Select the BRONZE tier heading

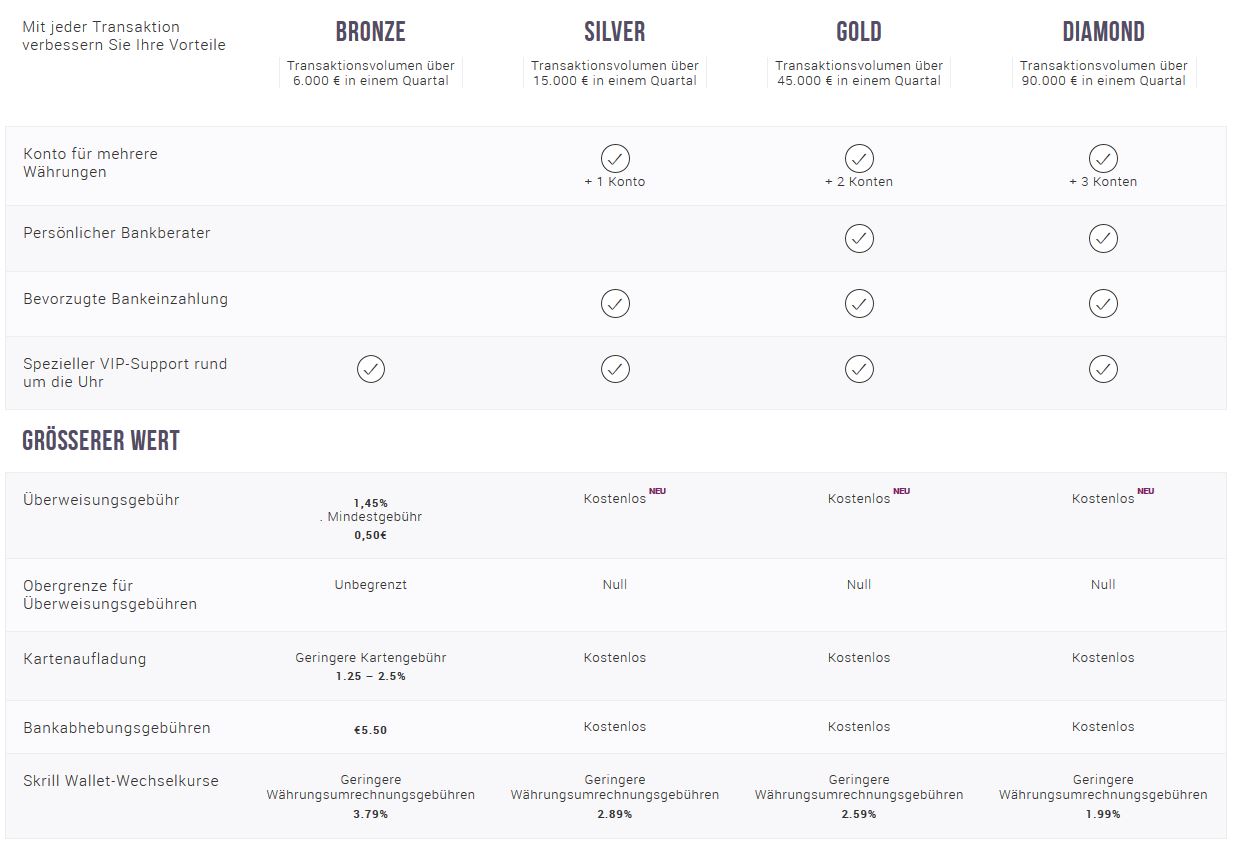click(371, 32)
